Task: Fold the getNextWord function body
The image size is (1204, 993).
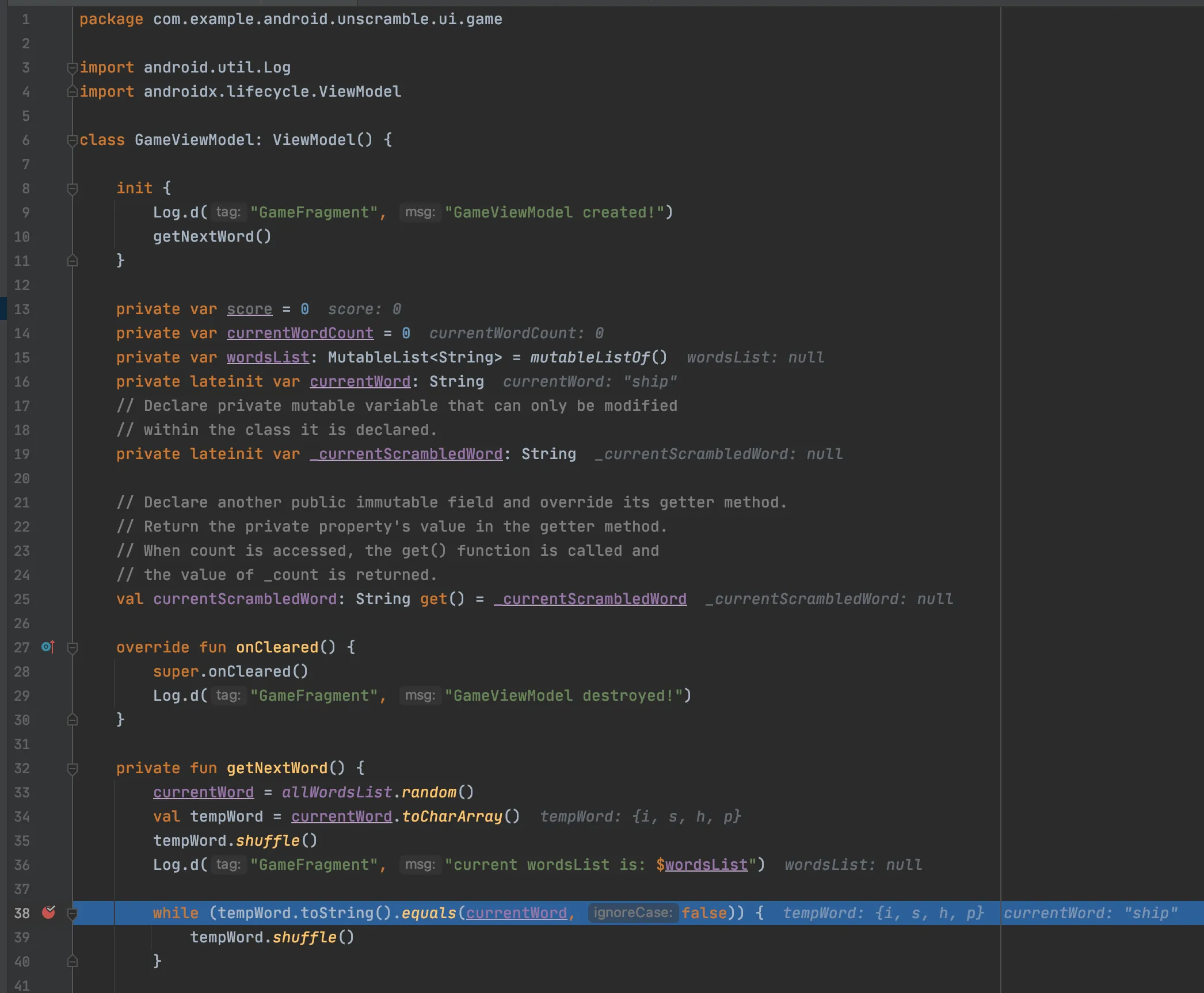Action: click(x=73, y=769)
